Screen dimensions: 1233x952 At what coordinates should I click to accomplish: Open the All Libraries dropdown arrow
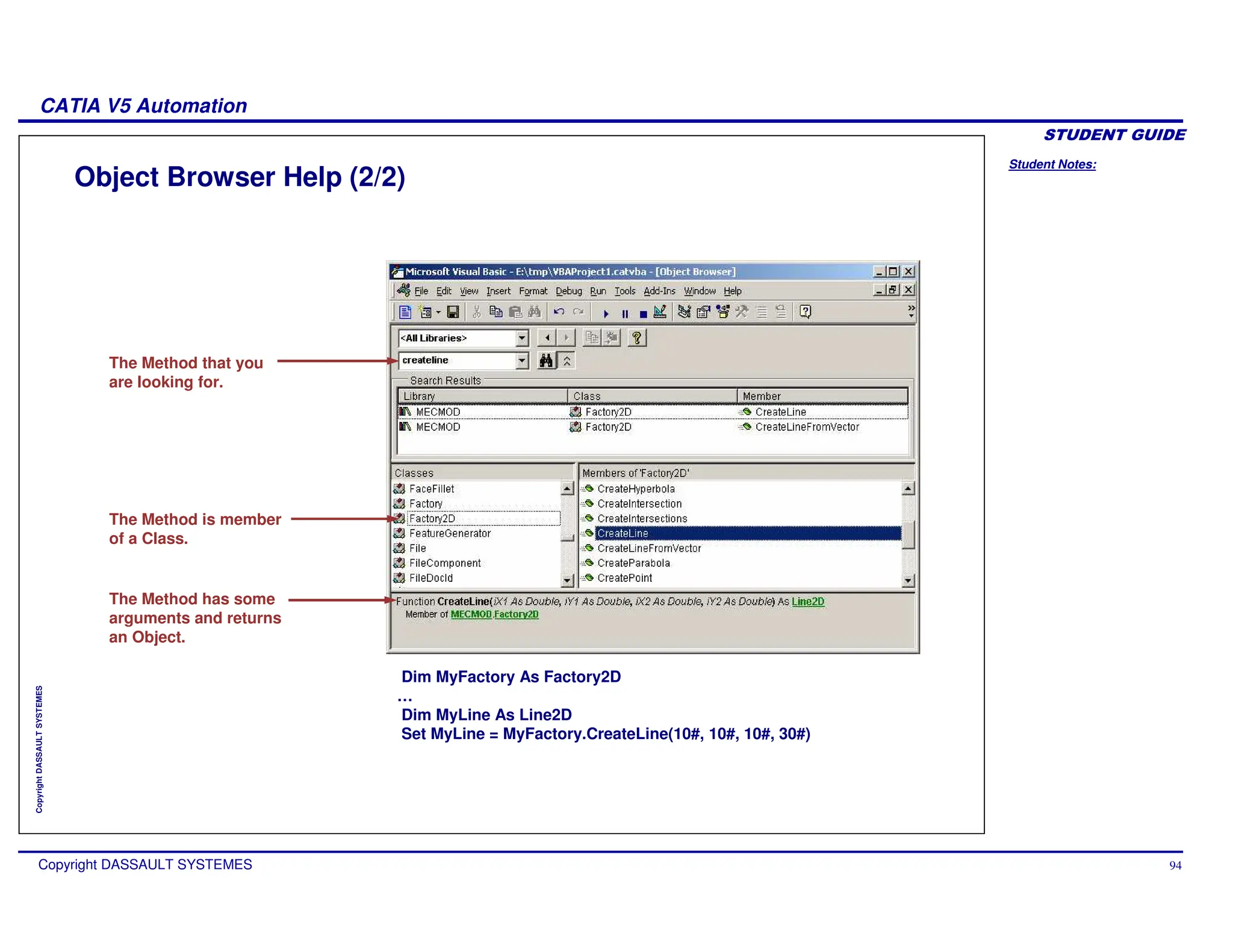[522, 338]
